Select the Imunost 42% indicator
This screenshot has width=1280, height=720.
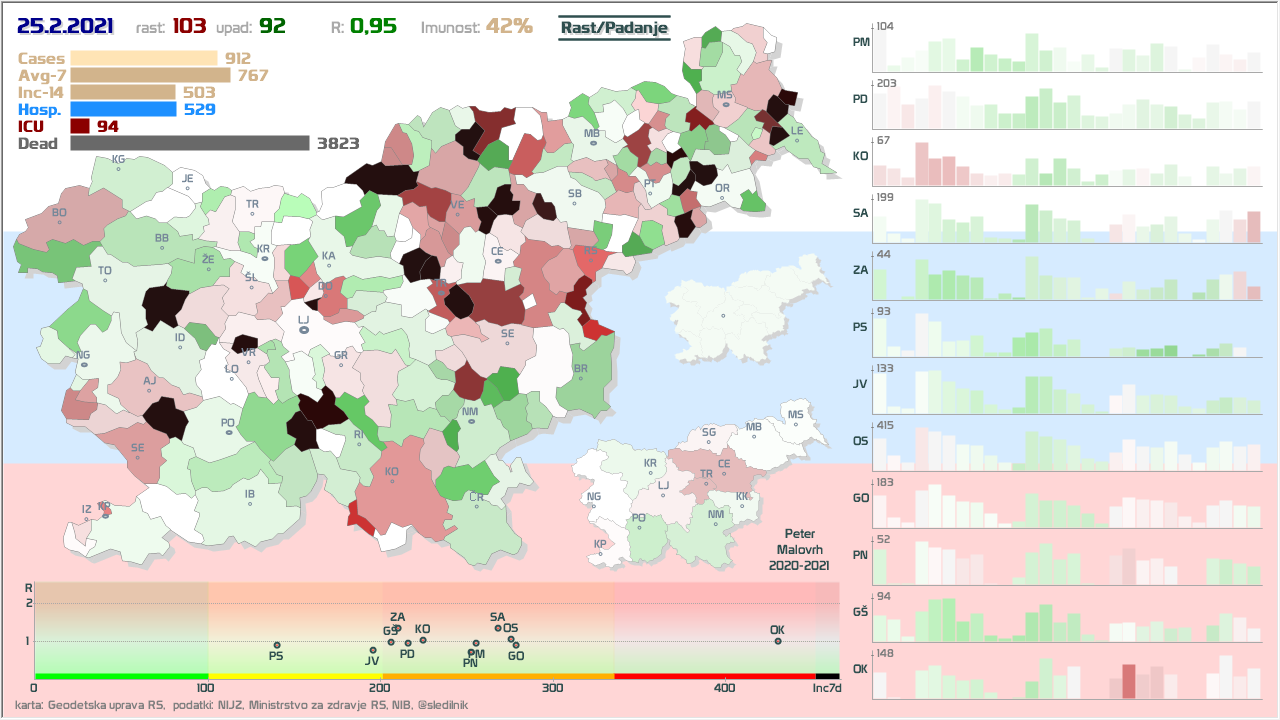pos(476,27)
